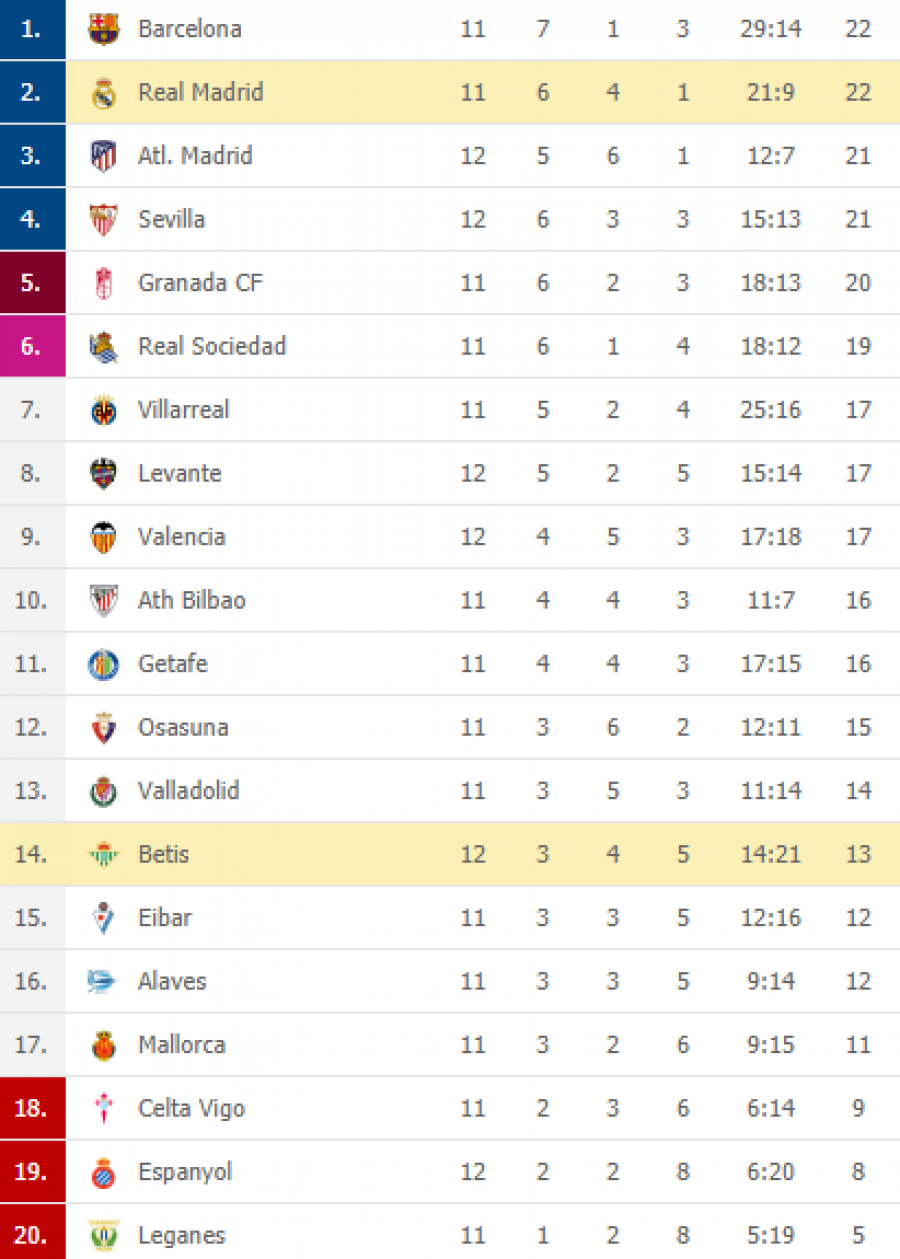900x1259 pixels.
Task: Open the Levante team link
Action: click(180, 473)
